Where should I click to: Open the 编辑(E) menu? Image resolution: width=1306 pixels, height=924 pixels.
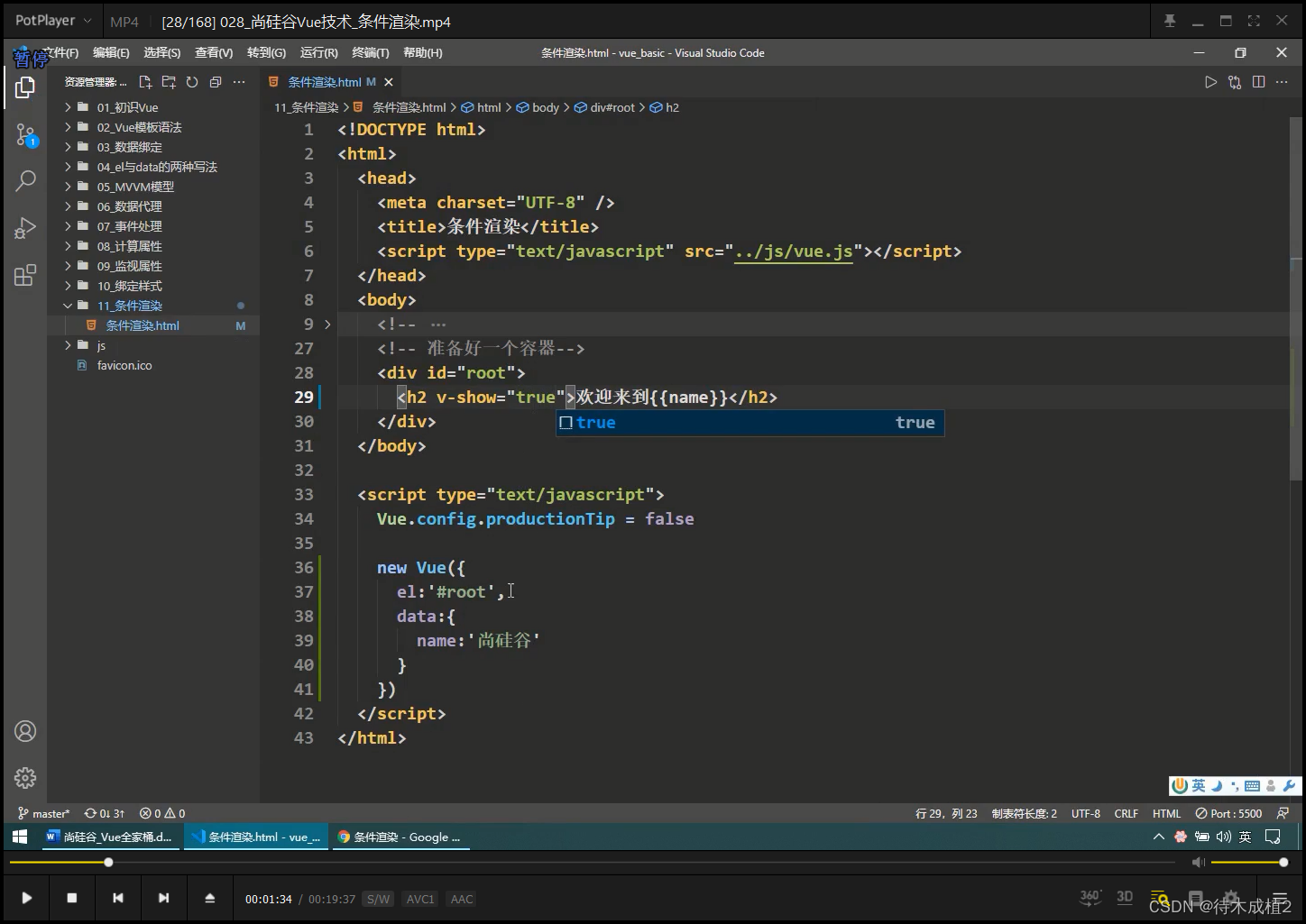pyautogui.click(x=111, y=53)
